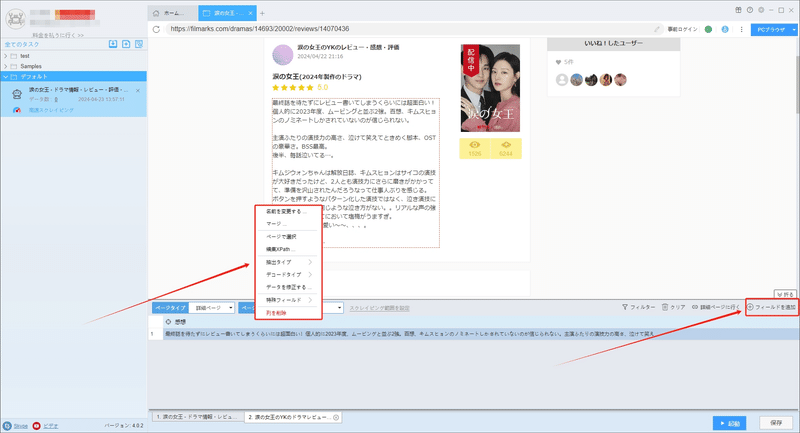Click the robot icon of 涙の女王 task
This screenshot has width=800, height=433.
[17, 94]
